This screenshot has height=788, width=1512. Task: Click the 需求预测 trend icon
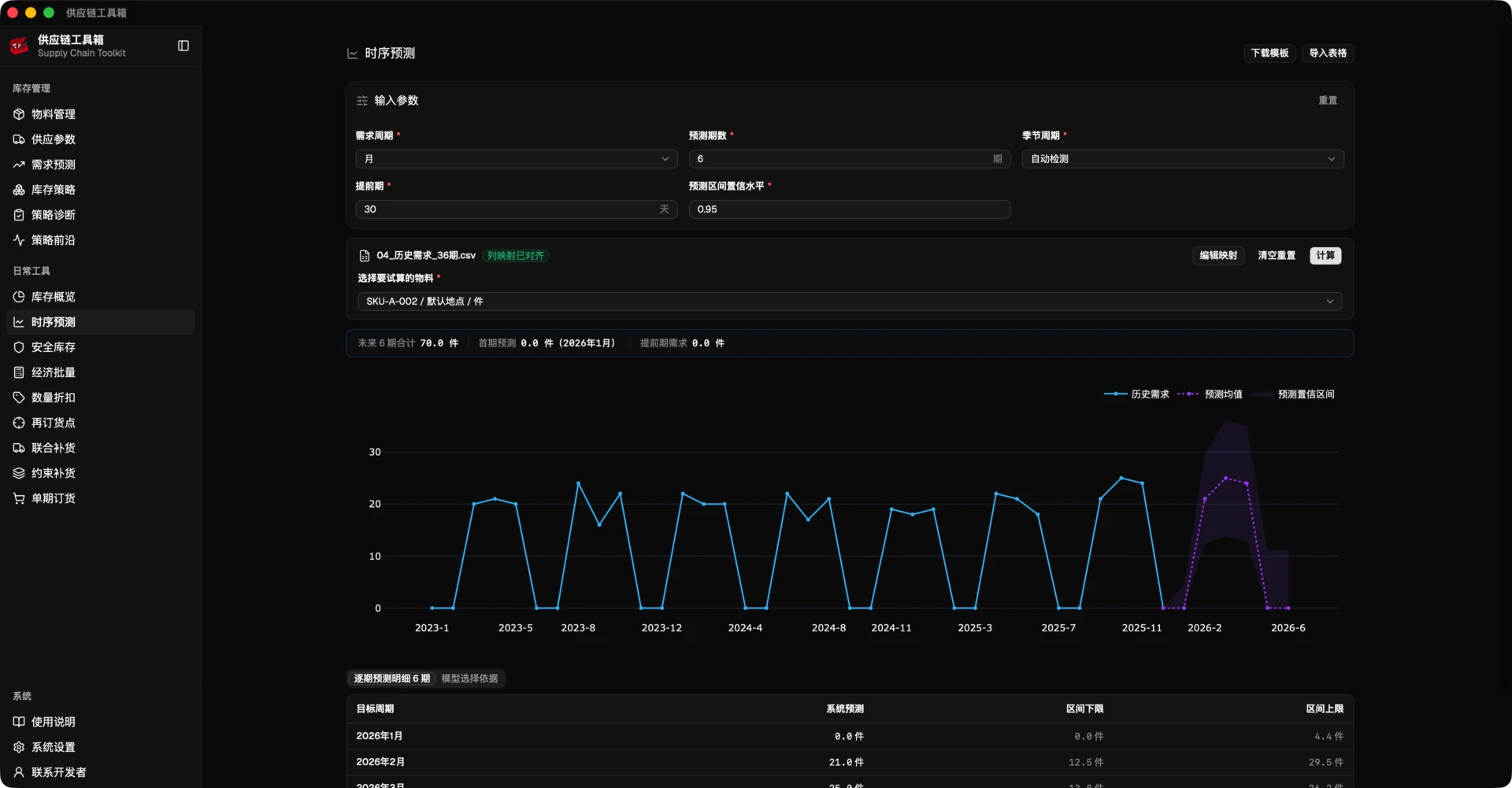[19, 165]
